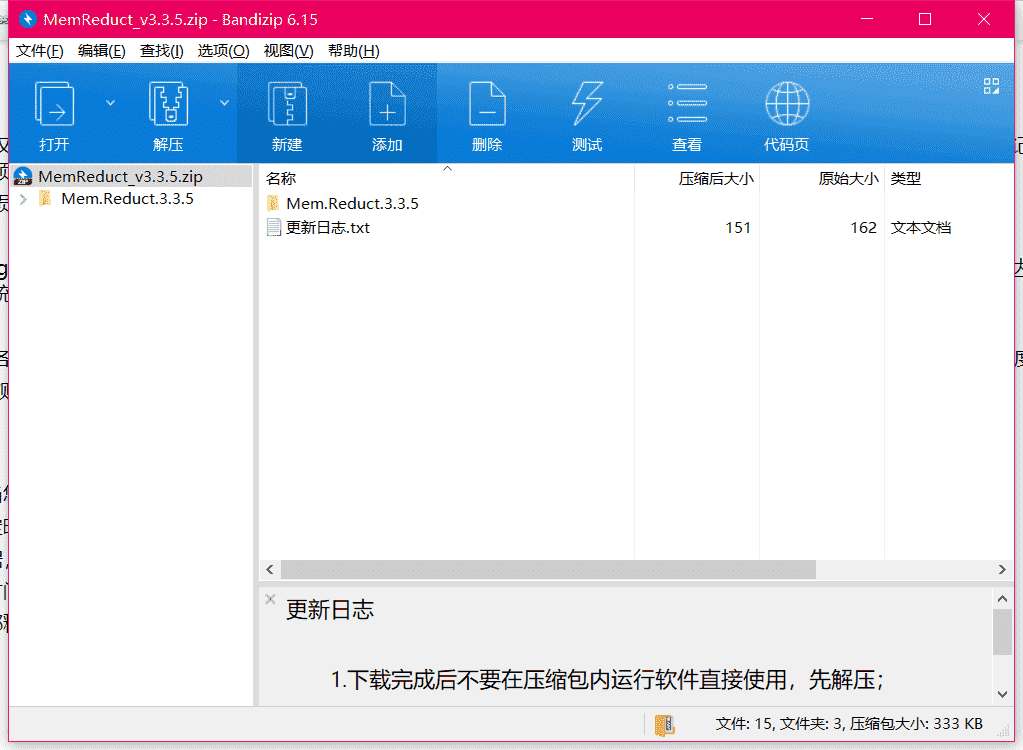Select MemReduct_v3.3.5.zip root in tree

click(120, 176)
